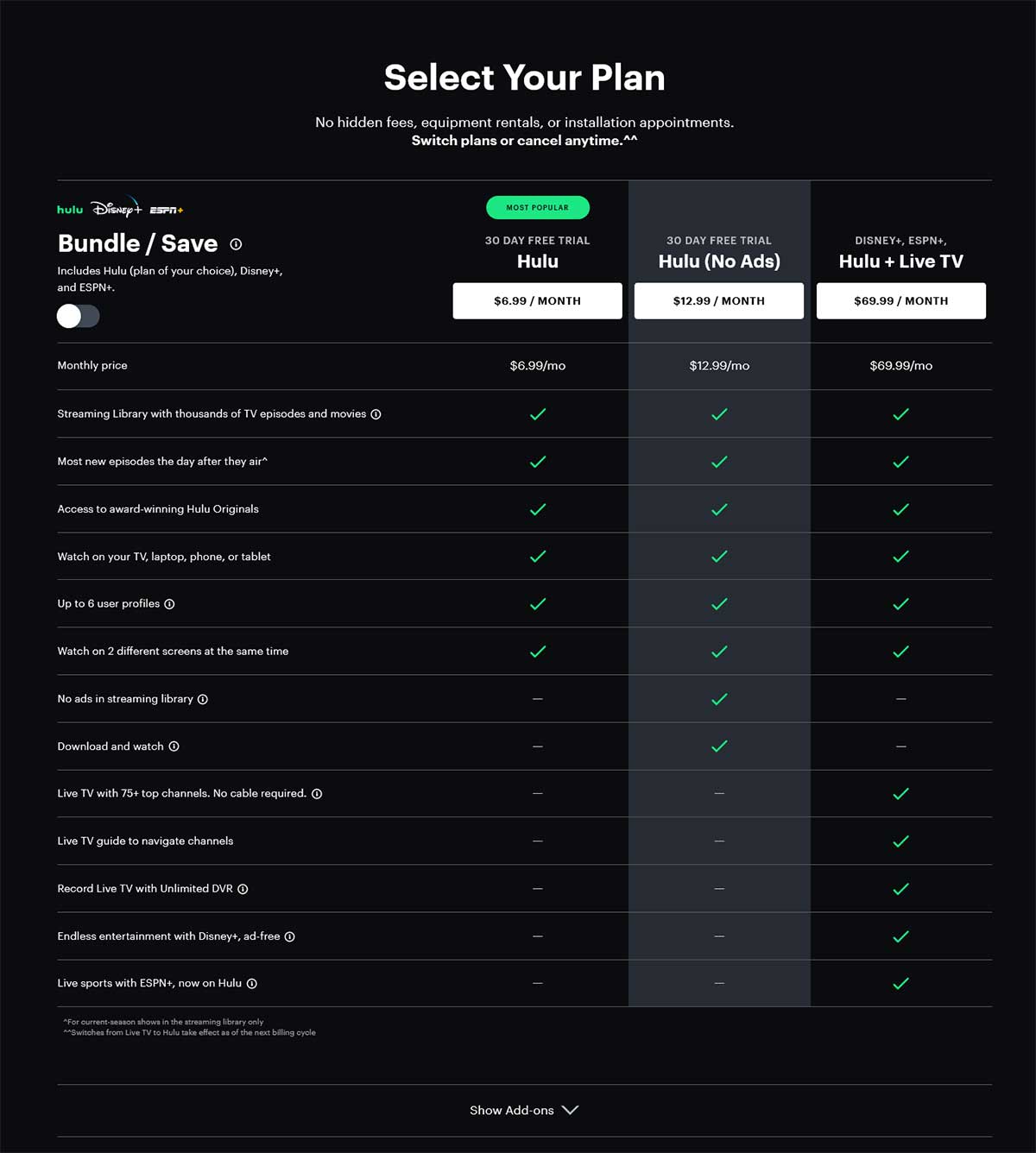Click the info icon for Streaming Library row
The width and height of the screenshot is (1036, 1153).
pos(376,414)
